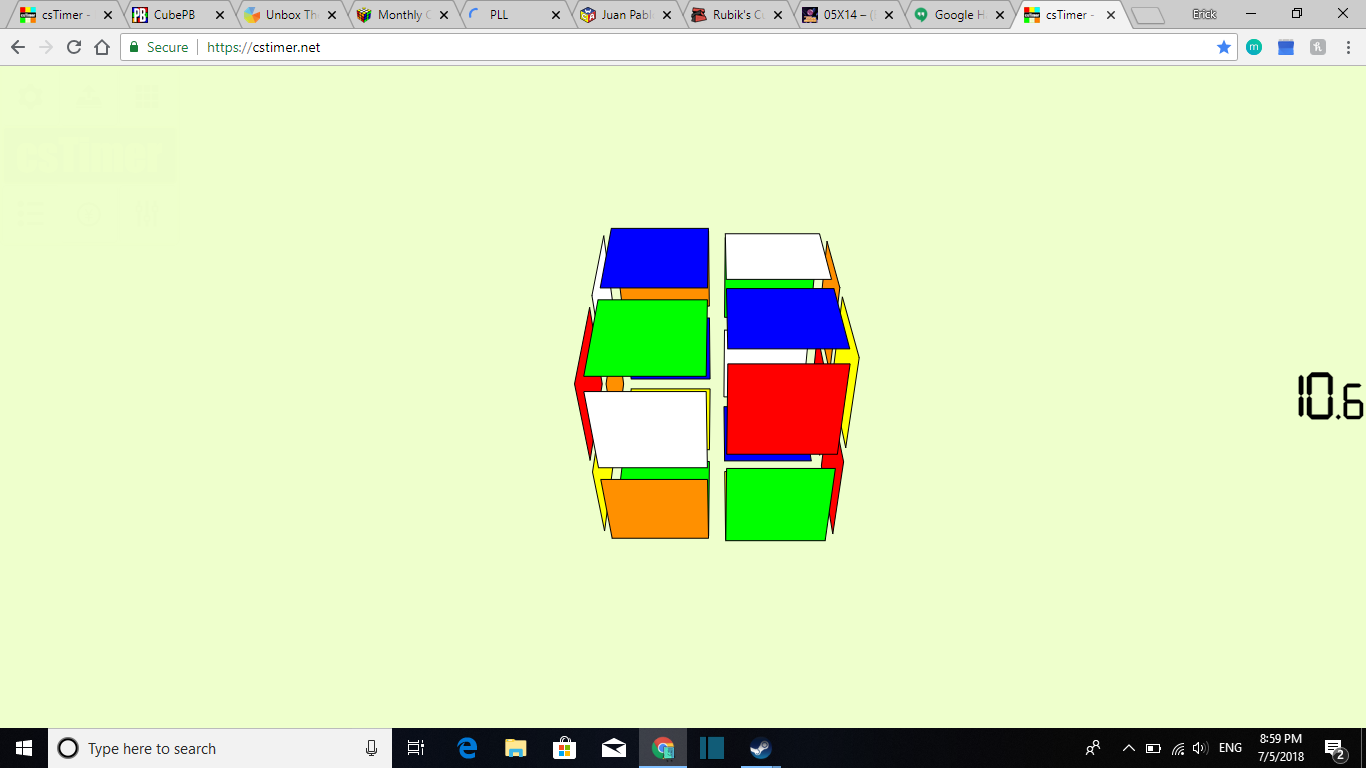Open Wi-Fi network settings in tray

click(x=1178, y=748)
